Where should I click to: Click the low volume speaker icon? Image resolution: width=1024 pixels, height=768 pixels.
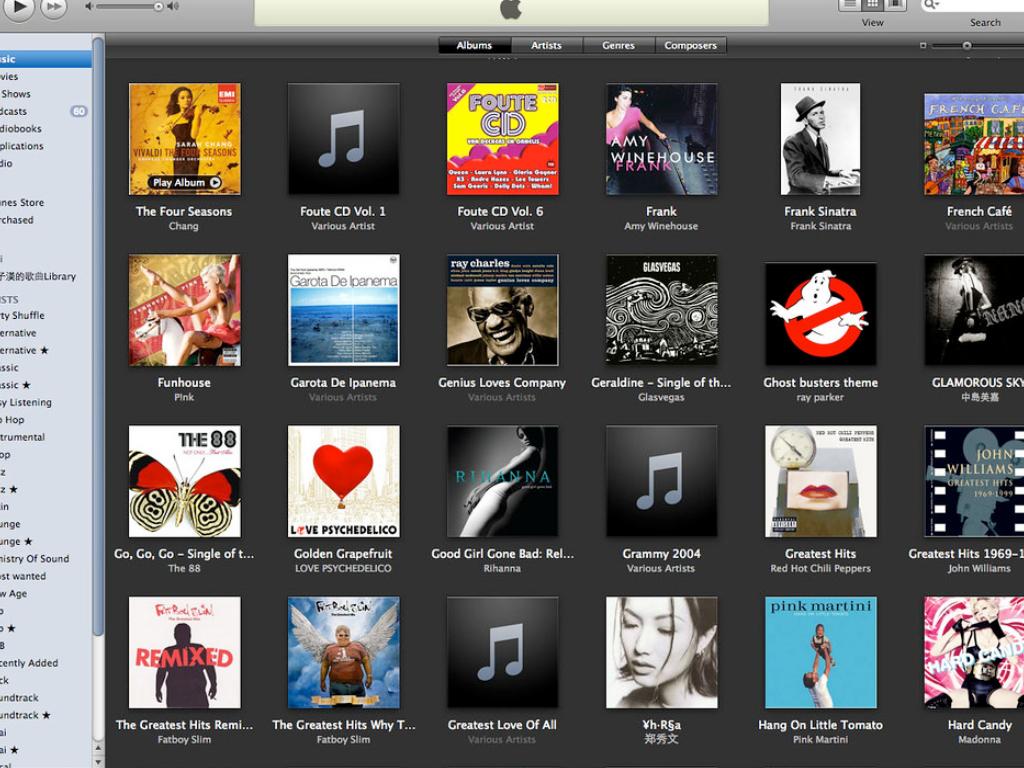point(89,7)
